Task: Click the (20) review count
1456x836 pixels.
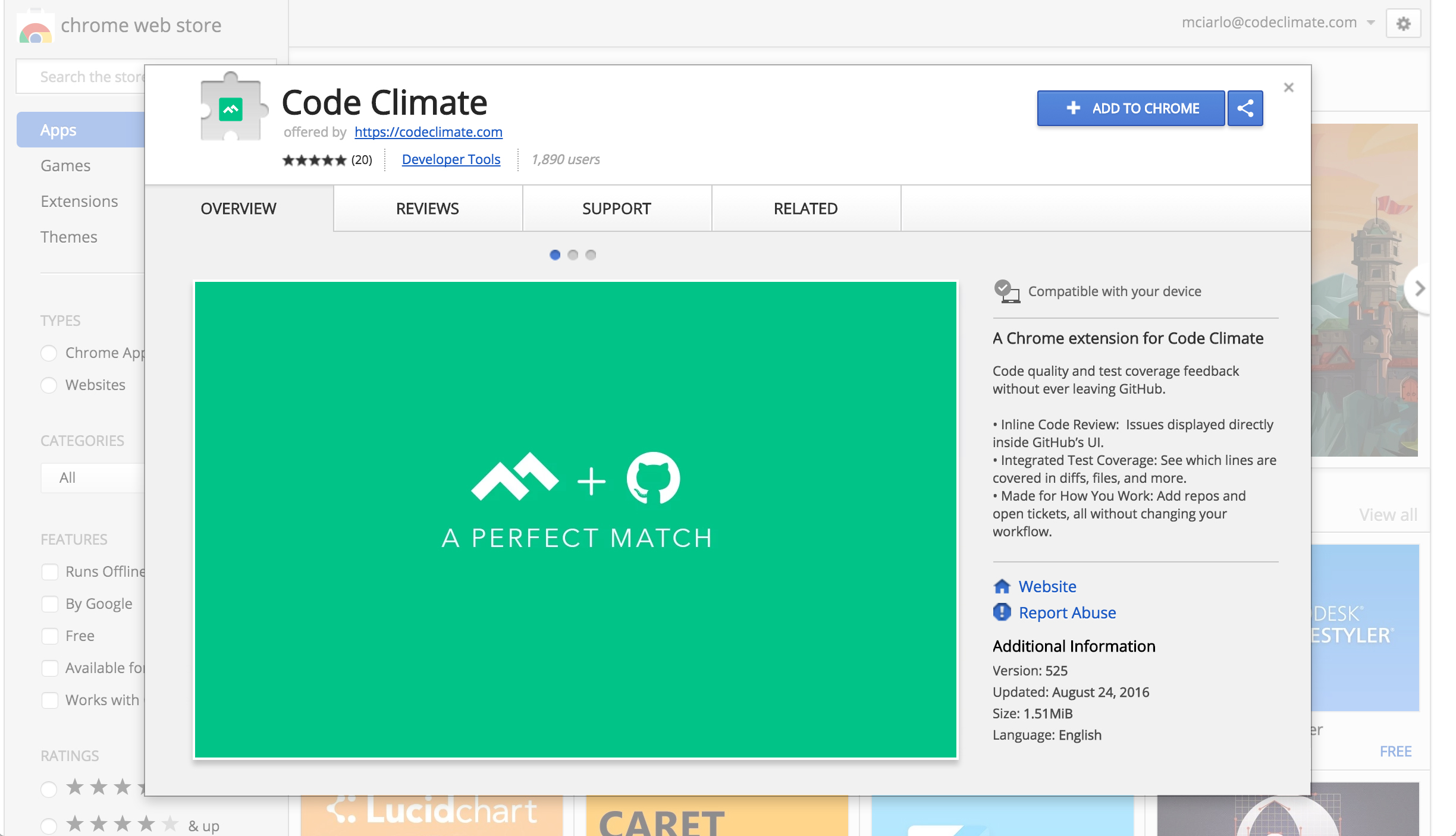Action: 362,160
